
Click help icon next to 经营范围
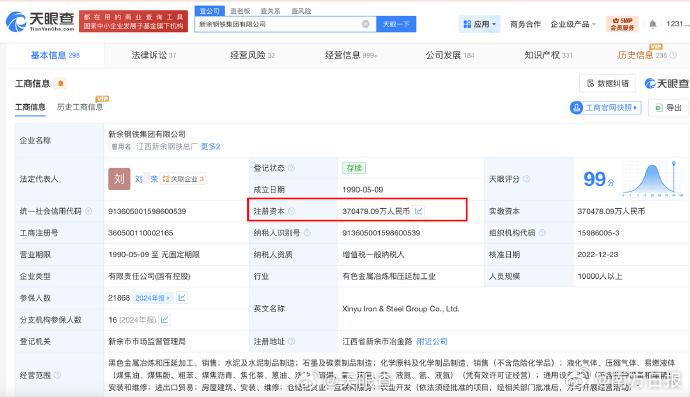(57, 375)
